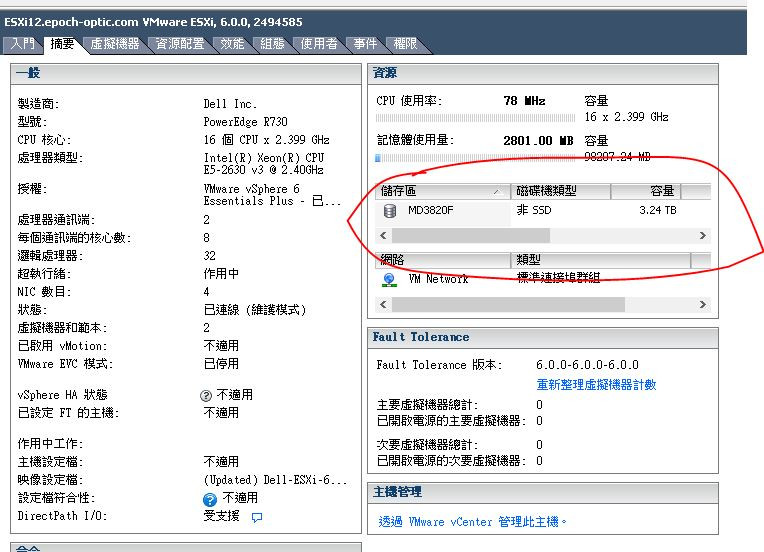Click the PowerEdge R730 model value
Screen dimensions: 764x552
[x=246, y=122]
